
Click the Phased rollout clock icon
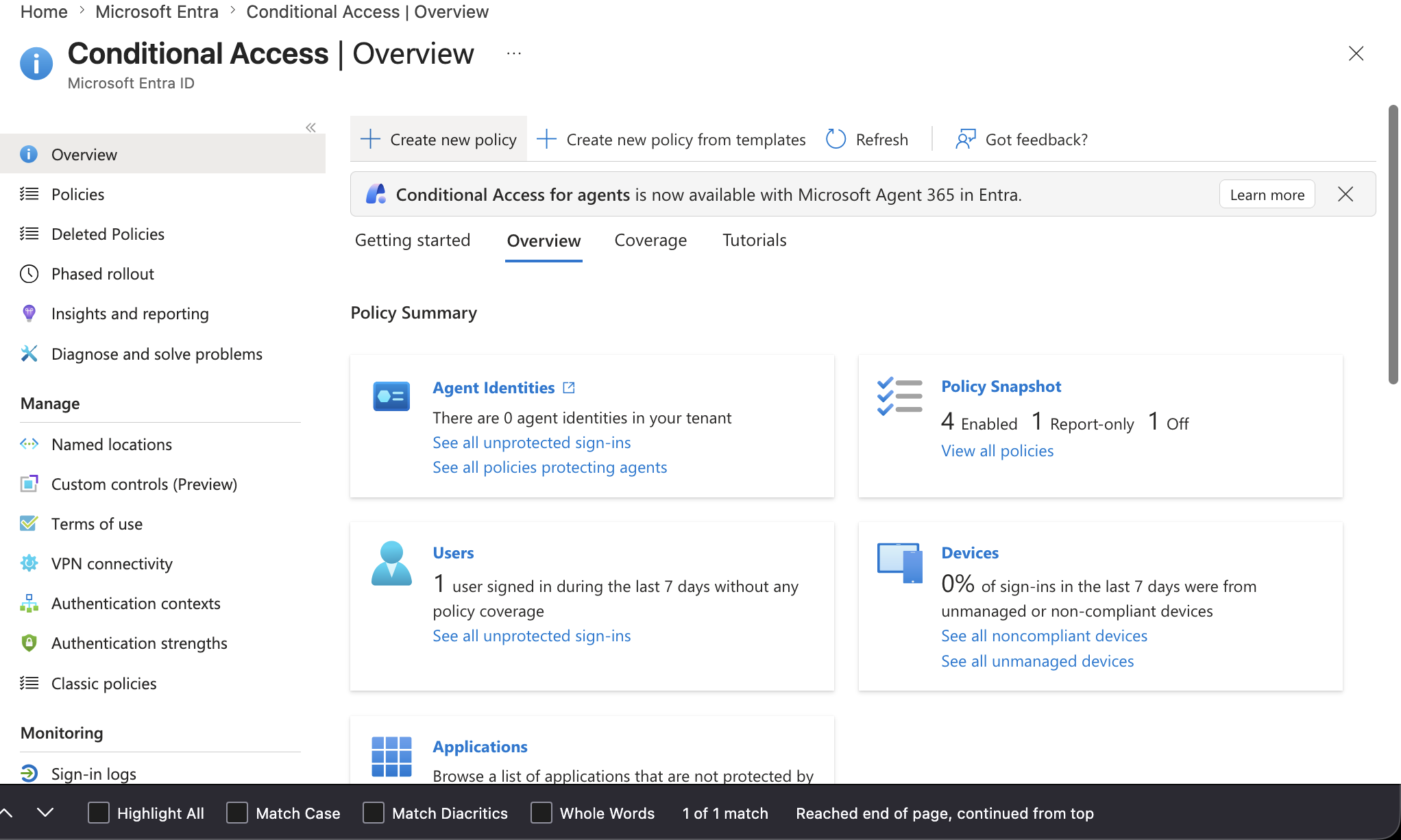tap(29, 273)
